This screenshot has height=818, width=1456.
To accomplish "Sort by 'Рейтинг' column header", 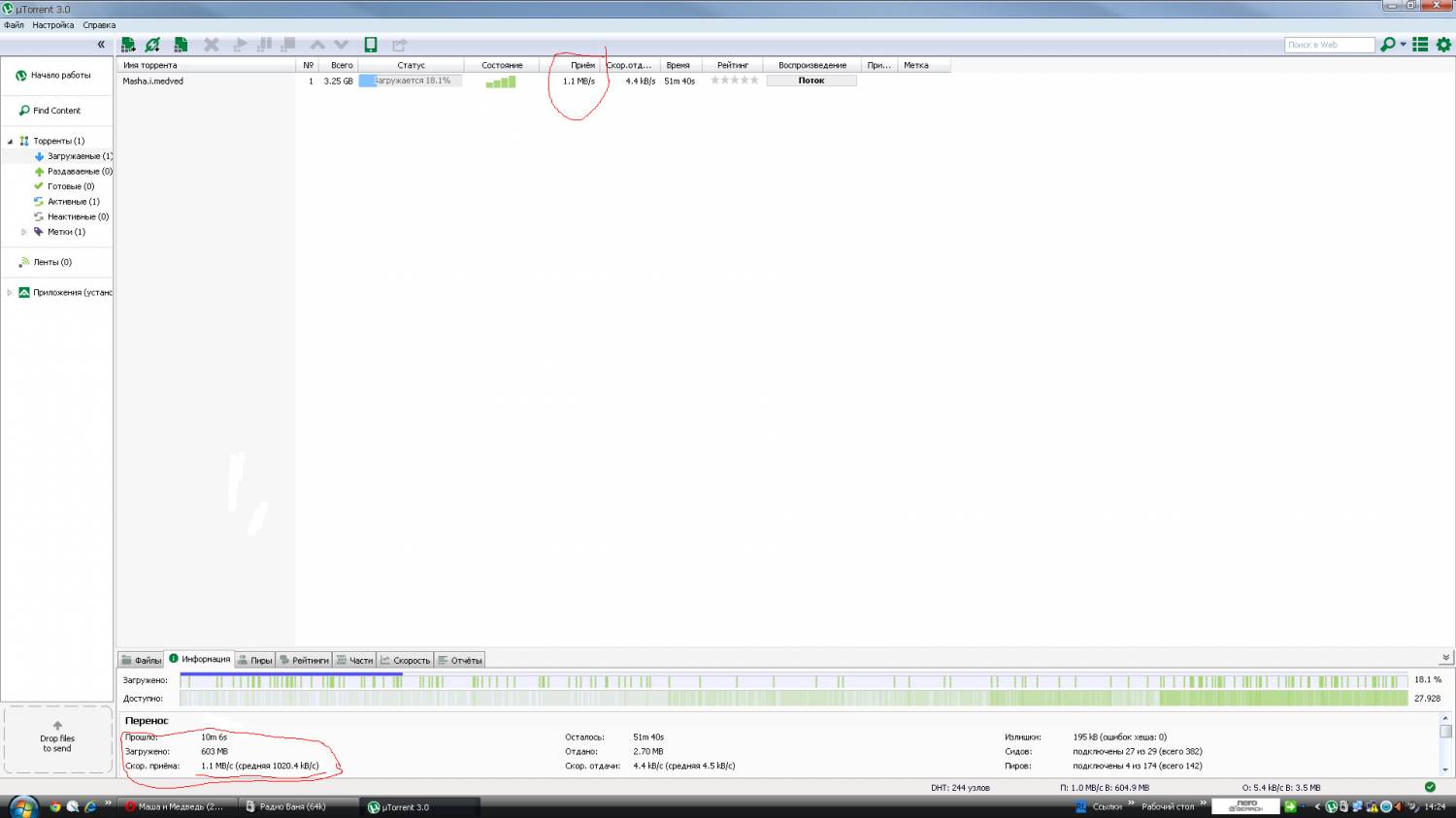I will coord(733,65).
